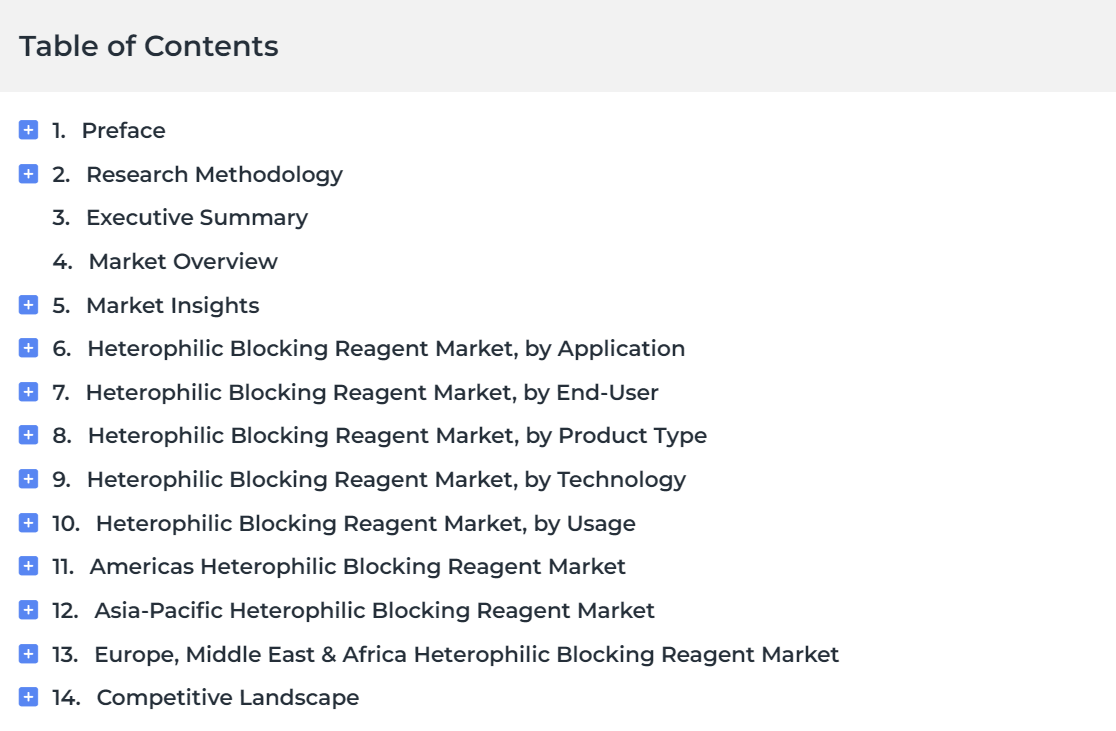This screenshot has height=731, width=1116.
Task: Expand the Preface section plus icon
Action: click(x=28, y=130)
